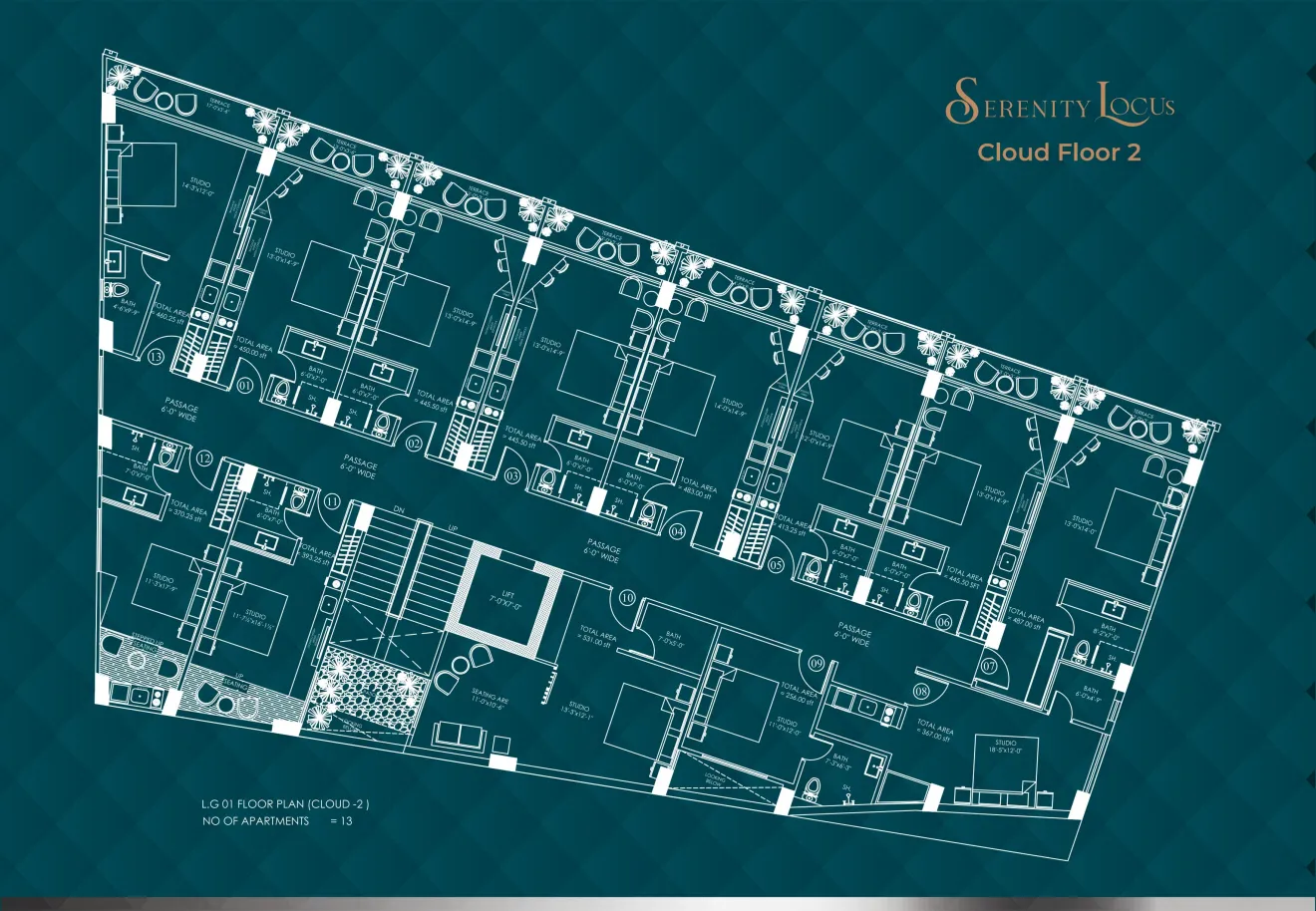
Task: Select the 480.25 sft total area text
Action: [x=167, y=313]
